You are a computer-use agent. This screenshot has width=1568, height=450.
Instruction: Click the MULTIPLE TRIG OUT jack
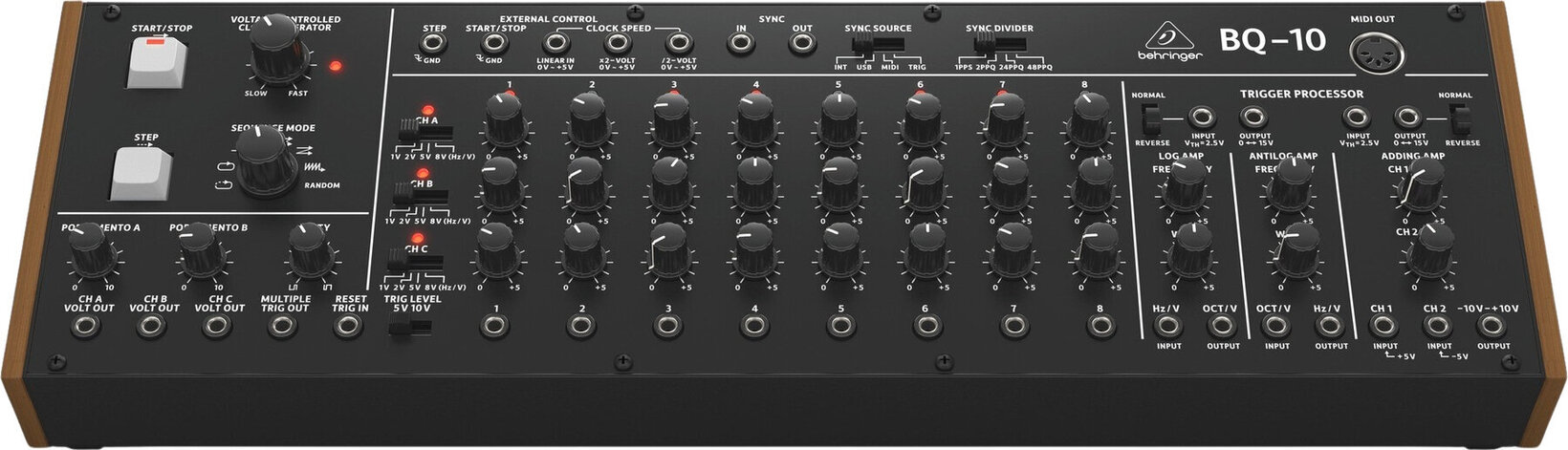point(281,327)
